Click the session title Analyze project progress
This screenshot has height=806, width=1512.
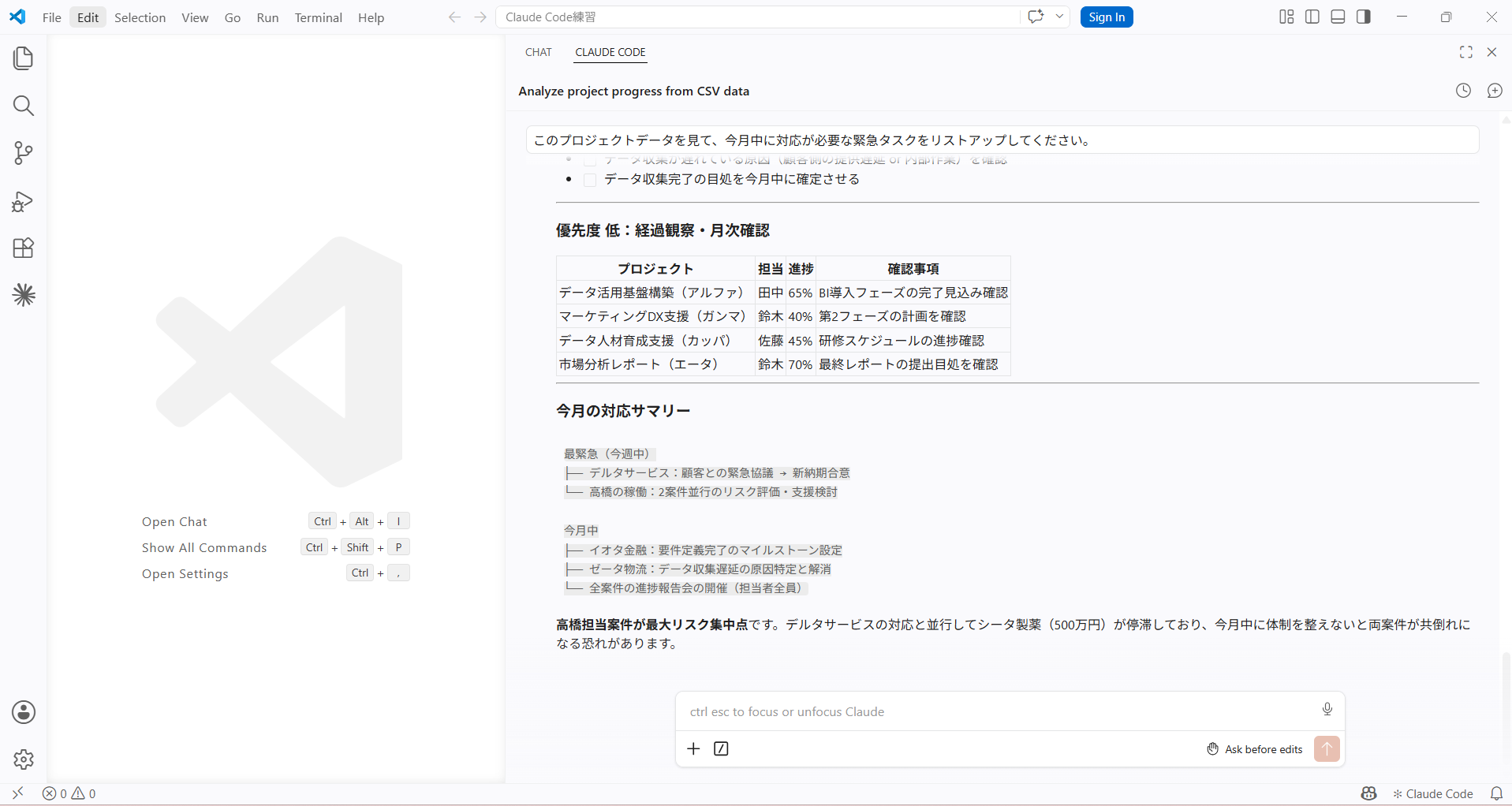634,91
